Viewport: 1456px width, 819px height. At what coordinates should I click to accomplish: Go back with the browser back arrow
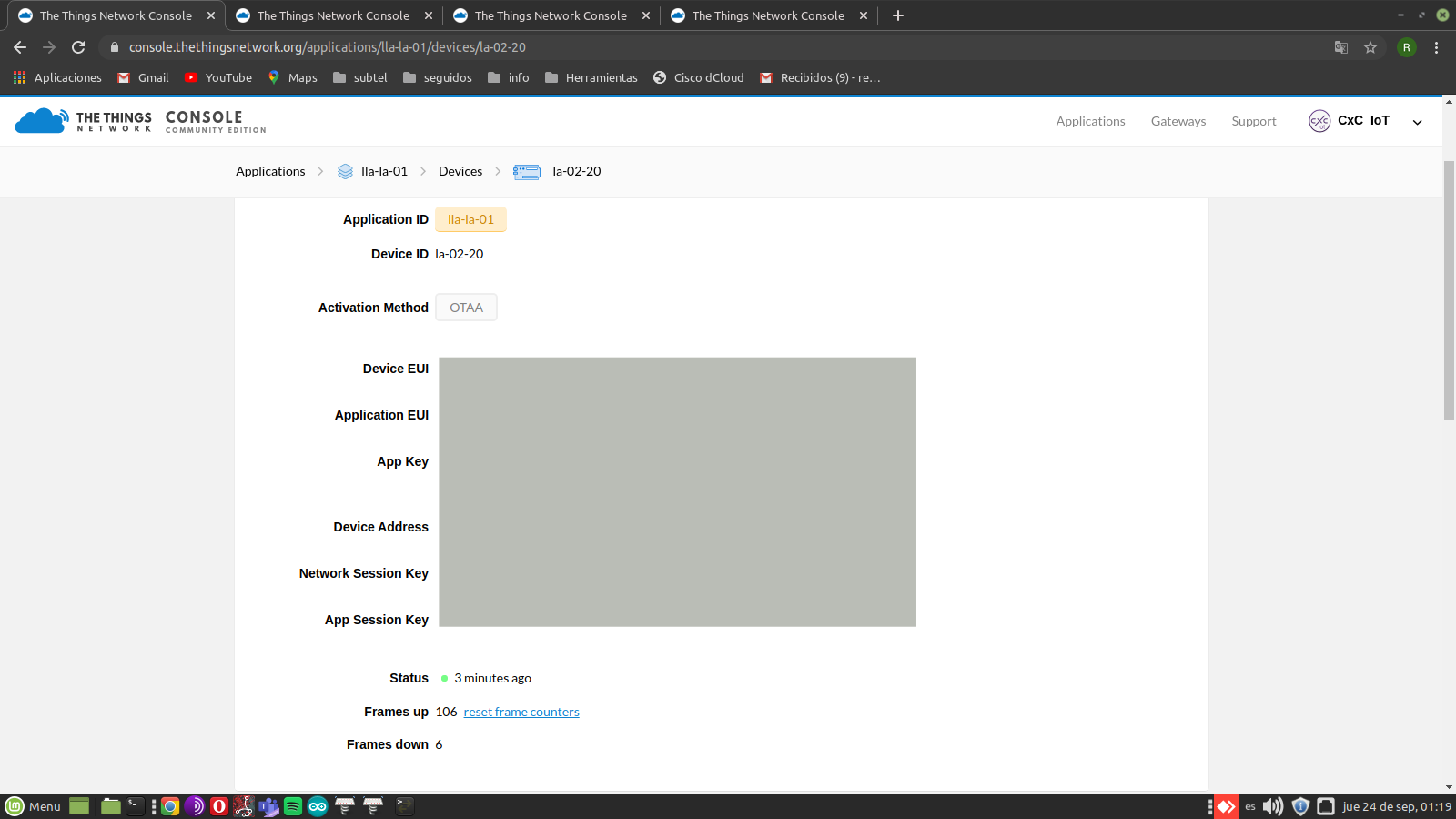tap(20, 47)
